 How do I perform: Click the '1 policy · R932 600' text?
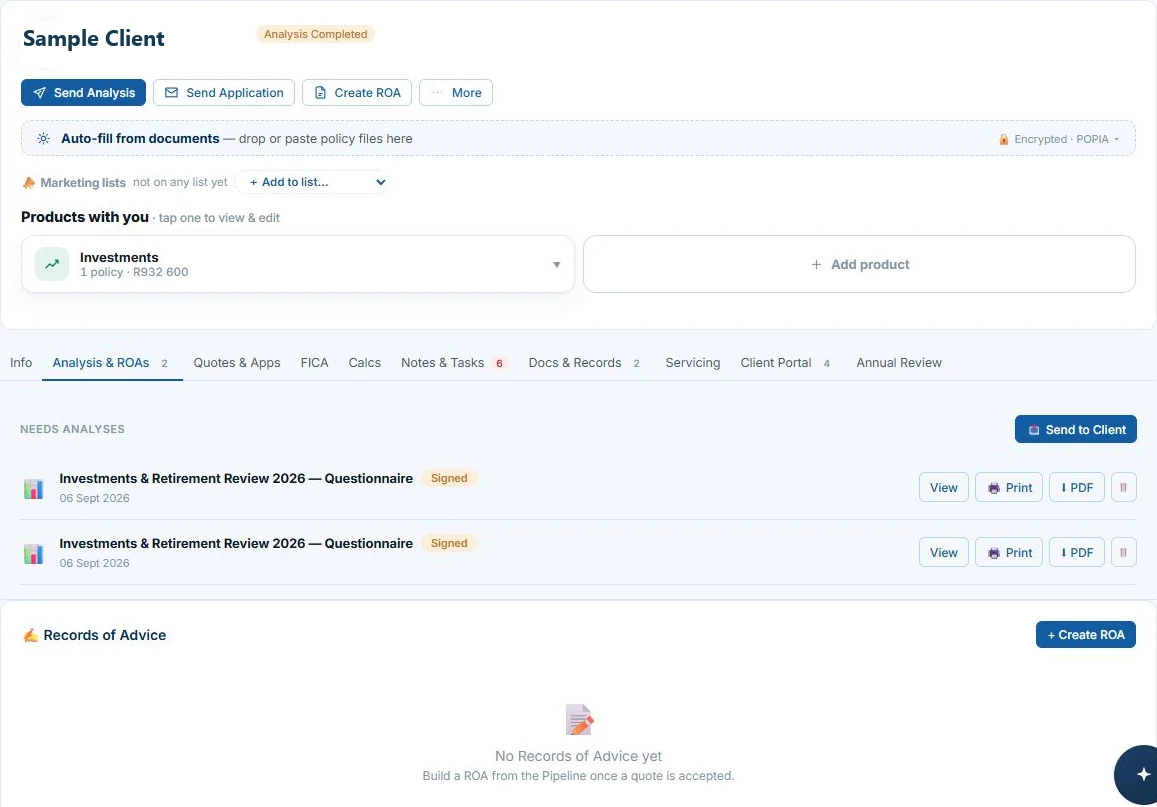pyautogui.click(x=134, y=272)
